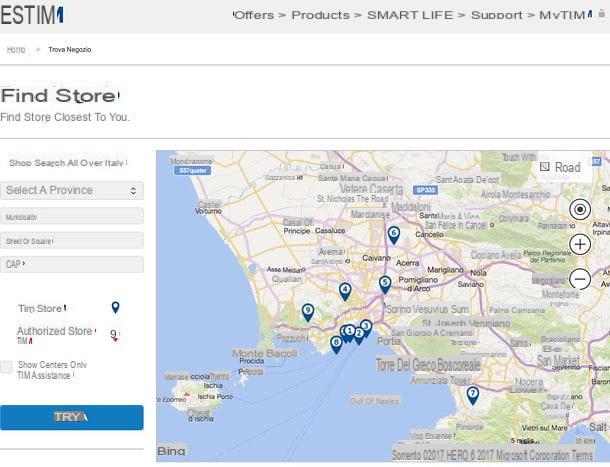Click the Monte Bacoli label on the map
The width and height of the screenshot is (610, 467).
tap(265, 353)
